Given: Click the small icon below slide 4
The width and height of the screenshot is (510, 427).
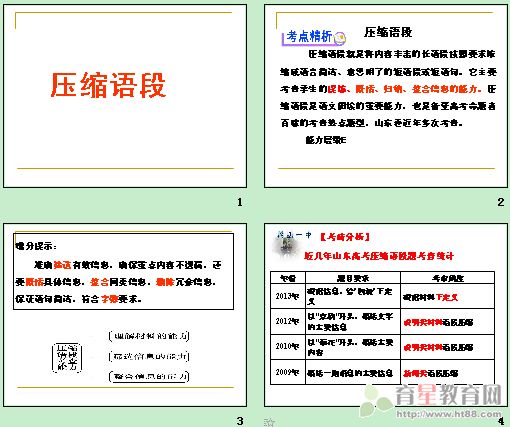Looking at the screenshot, I should (x=269, y=422).
